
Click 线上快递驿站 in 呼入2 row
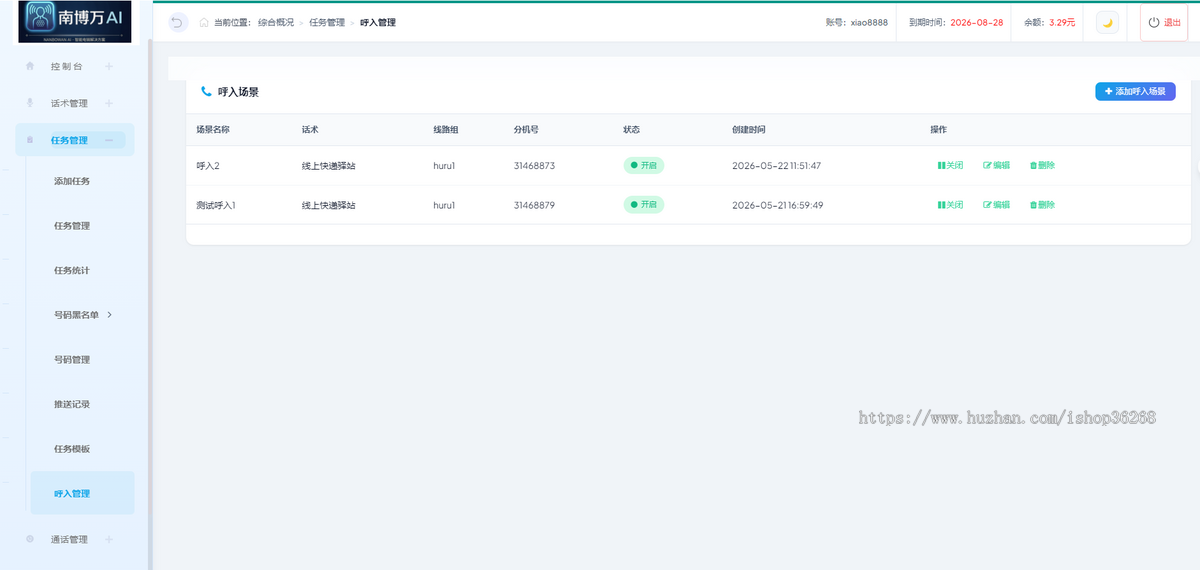click(x=329, y=165)
